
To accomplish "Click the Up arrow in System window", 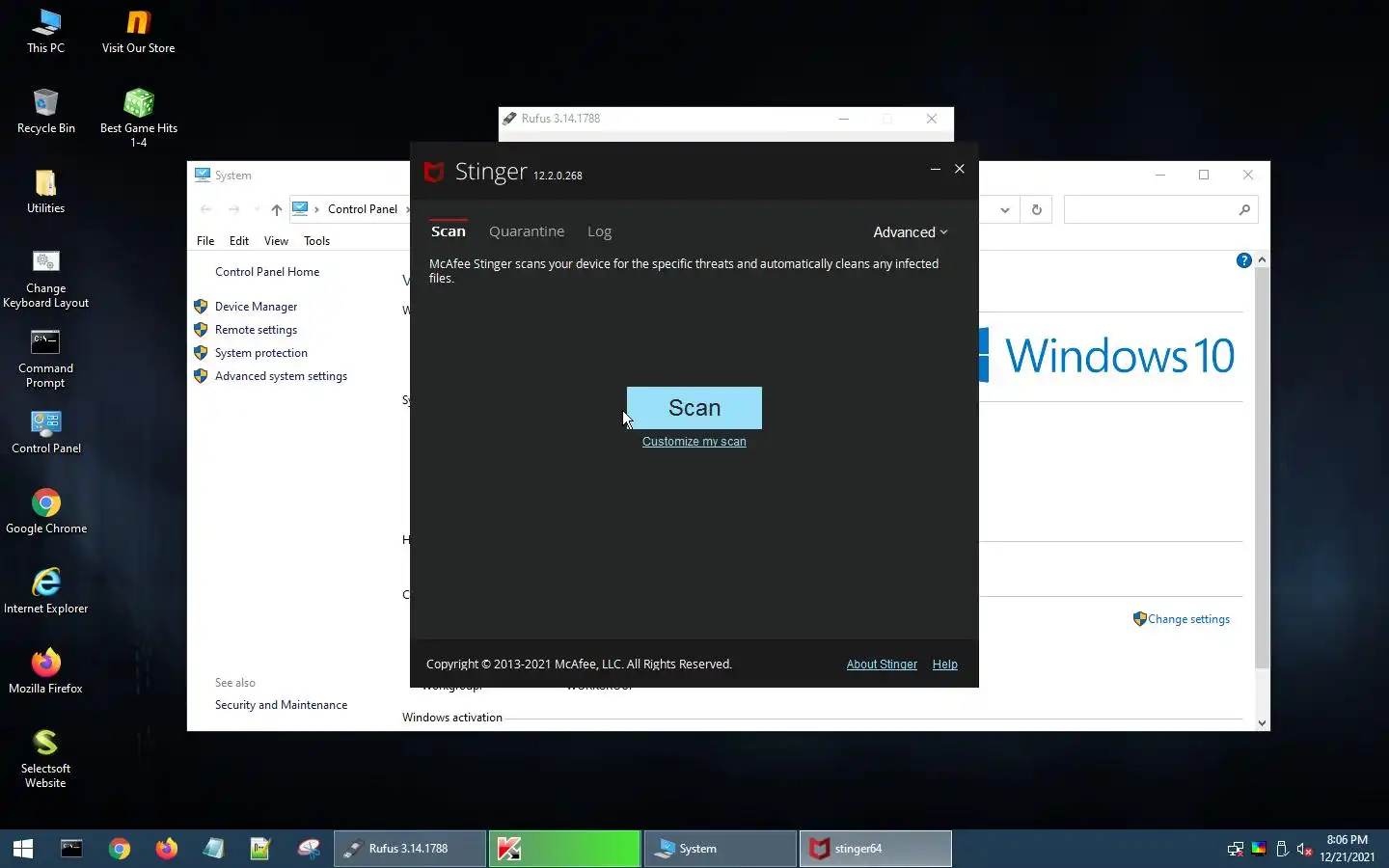I will click(277, 209).
